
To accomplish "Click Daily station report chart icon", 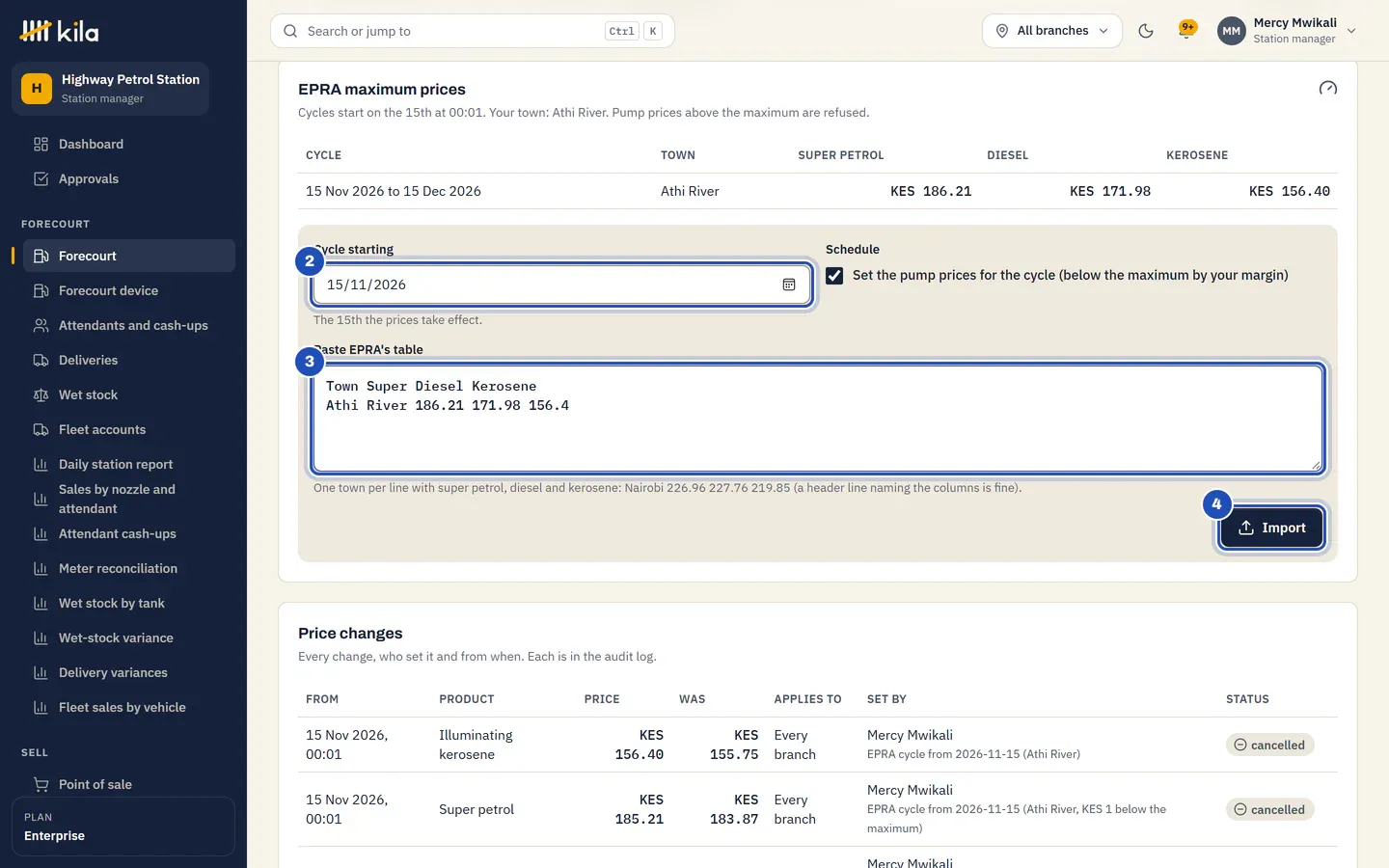I will pos(41,464).
